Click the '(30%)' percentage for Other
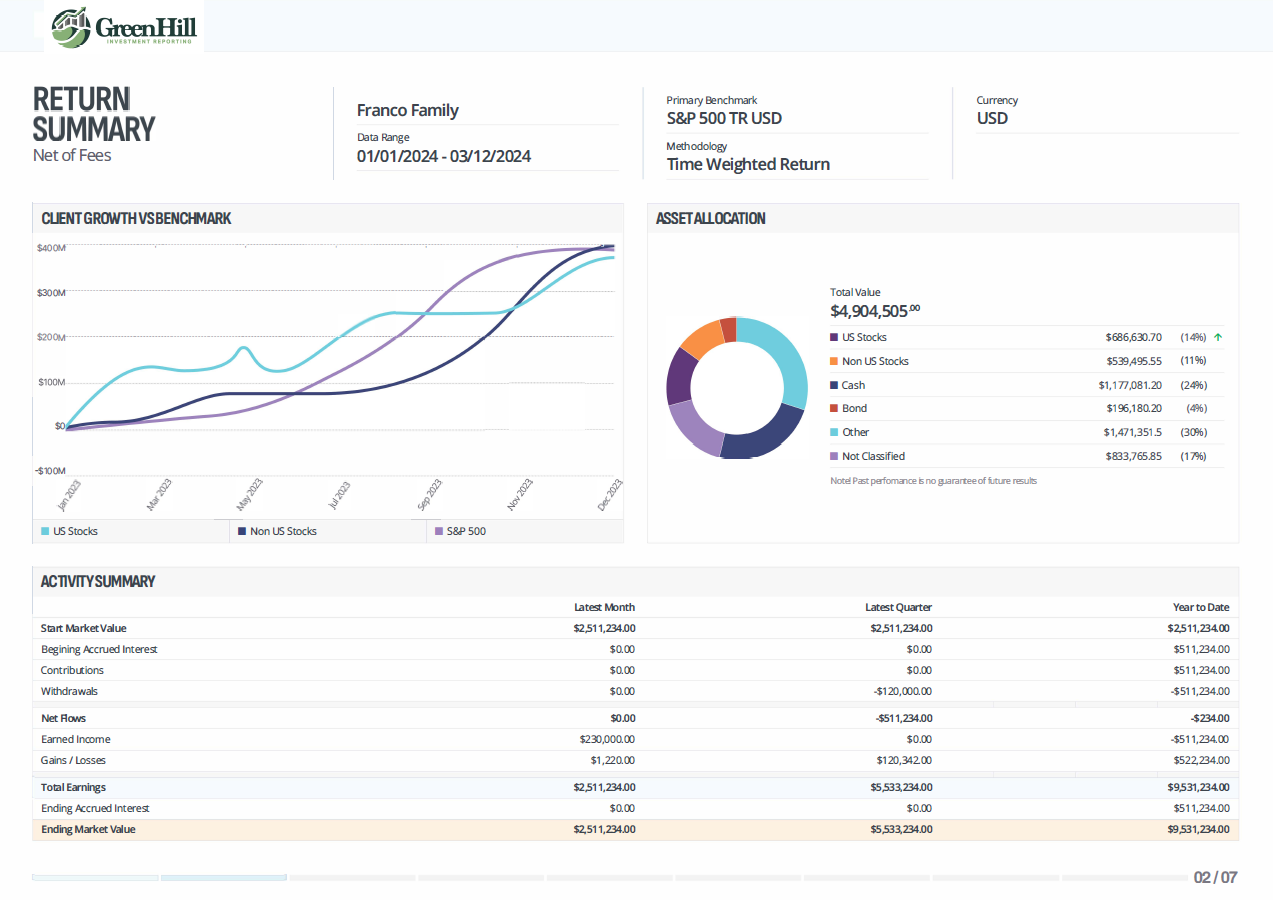The width and height of the screenshot is (1273, 900). click(1193, 432)
